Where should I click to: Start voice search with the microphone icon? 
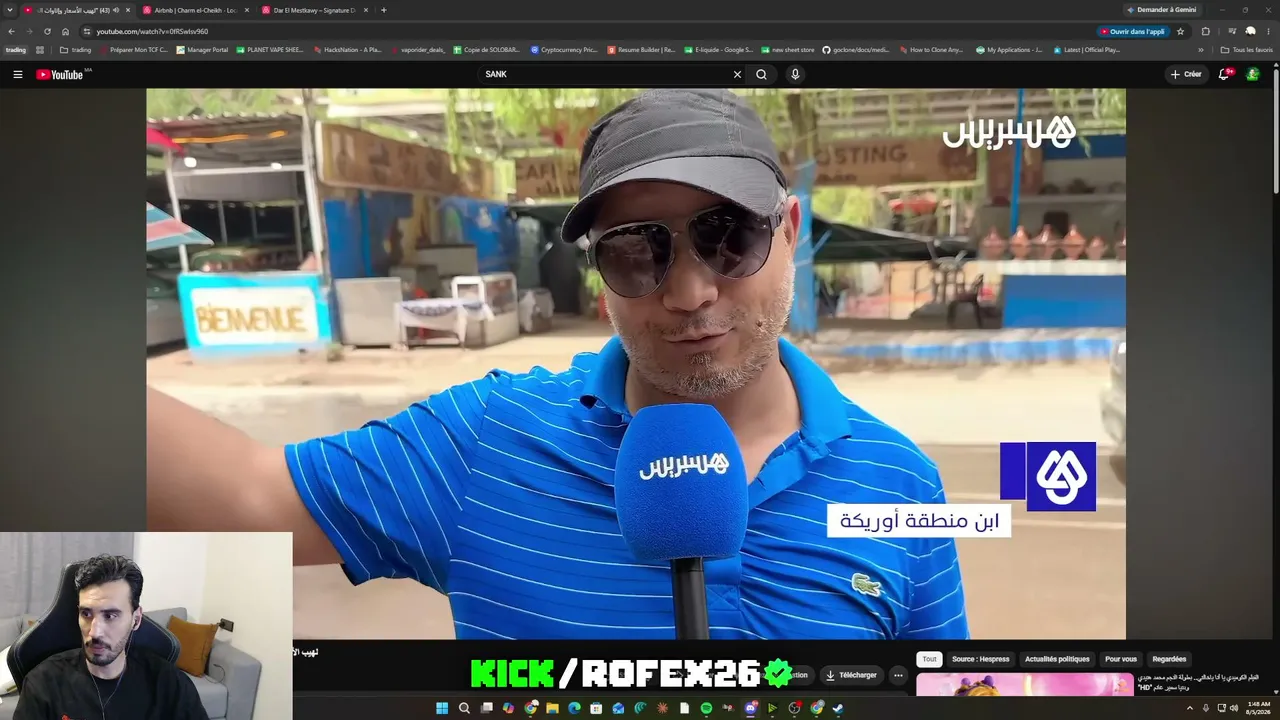795,74
